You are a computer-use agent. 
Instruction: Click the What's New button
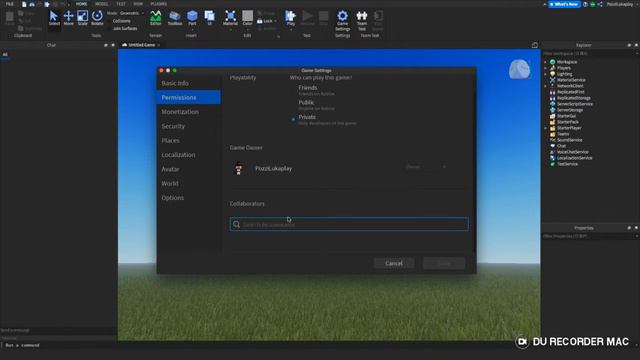click(564, 4)
